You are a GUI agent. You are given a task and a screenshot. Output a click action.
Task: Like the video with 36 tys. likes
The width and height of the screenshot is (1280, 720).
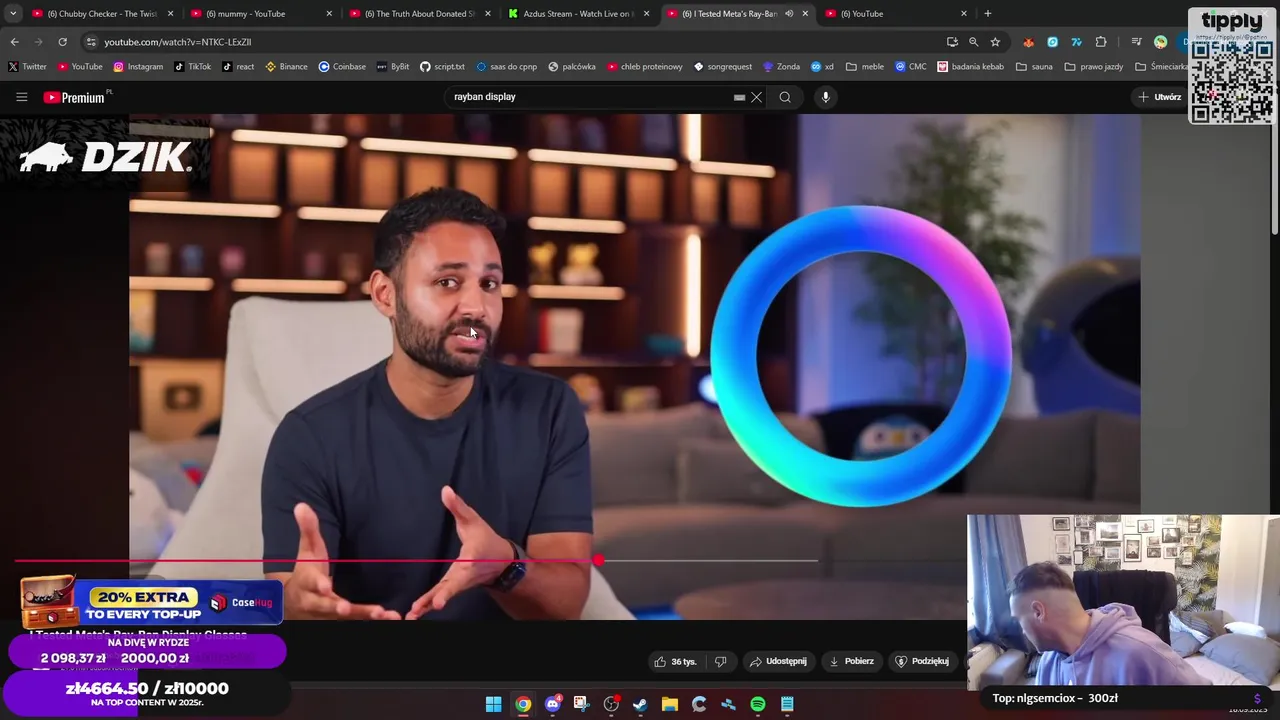point(675,661)
